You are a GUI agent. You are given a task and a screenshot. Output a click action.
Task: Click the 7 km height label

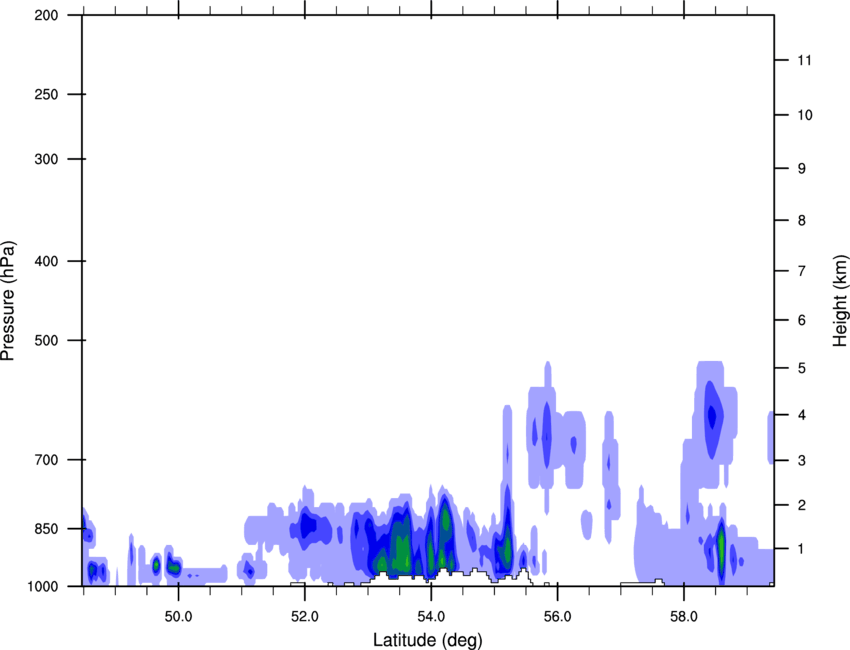(802, 271)
